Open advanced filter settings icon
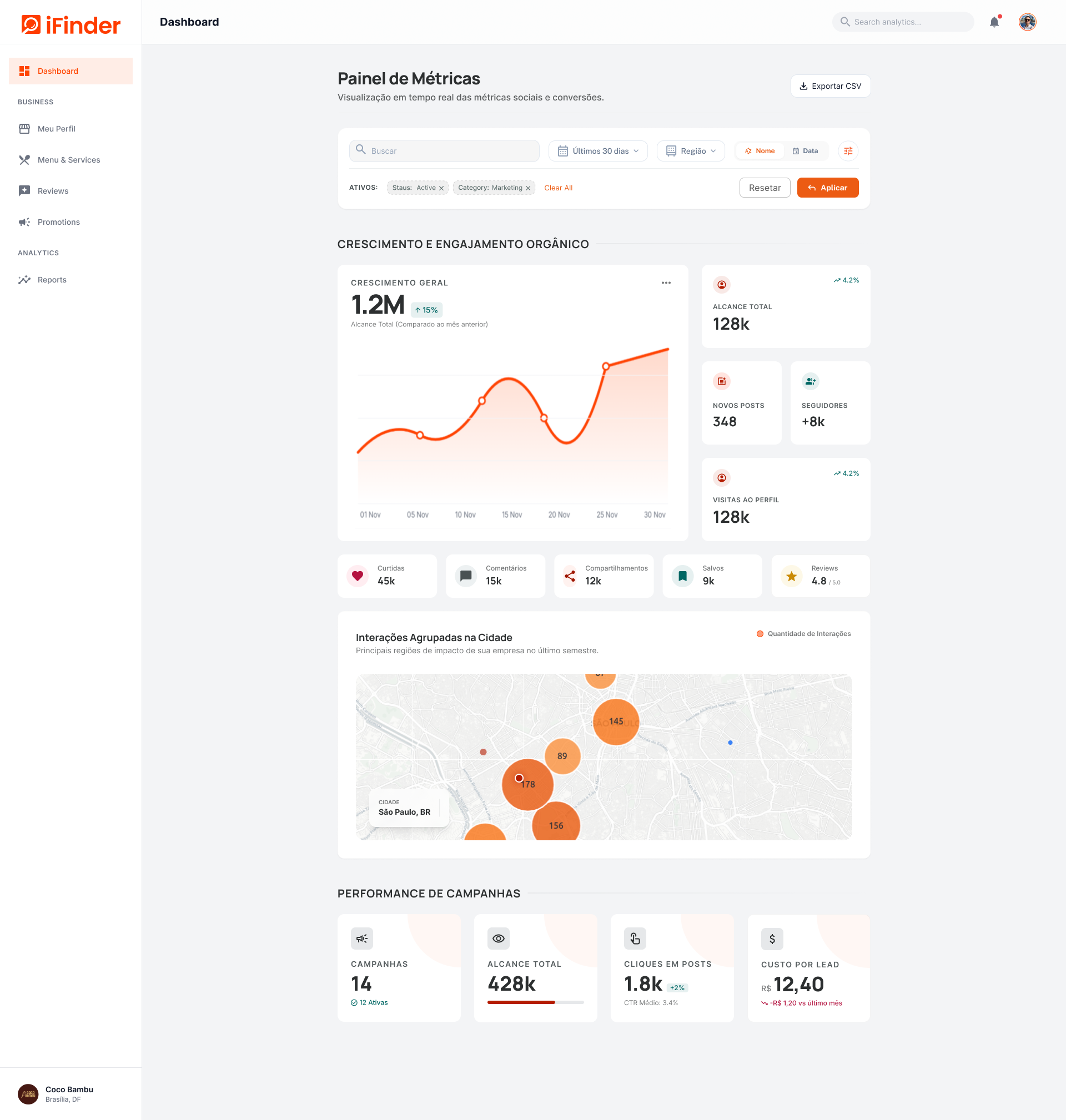 848,151
